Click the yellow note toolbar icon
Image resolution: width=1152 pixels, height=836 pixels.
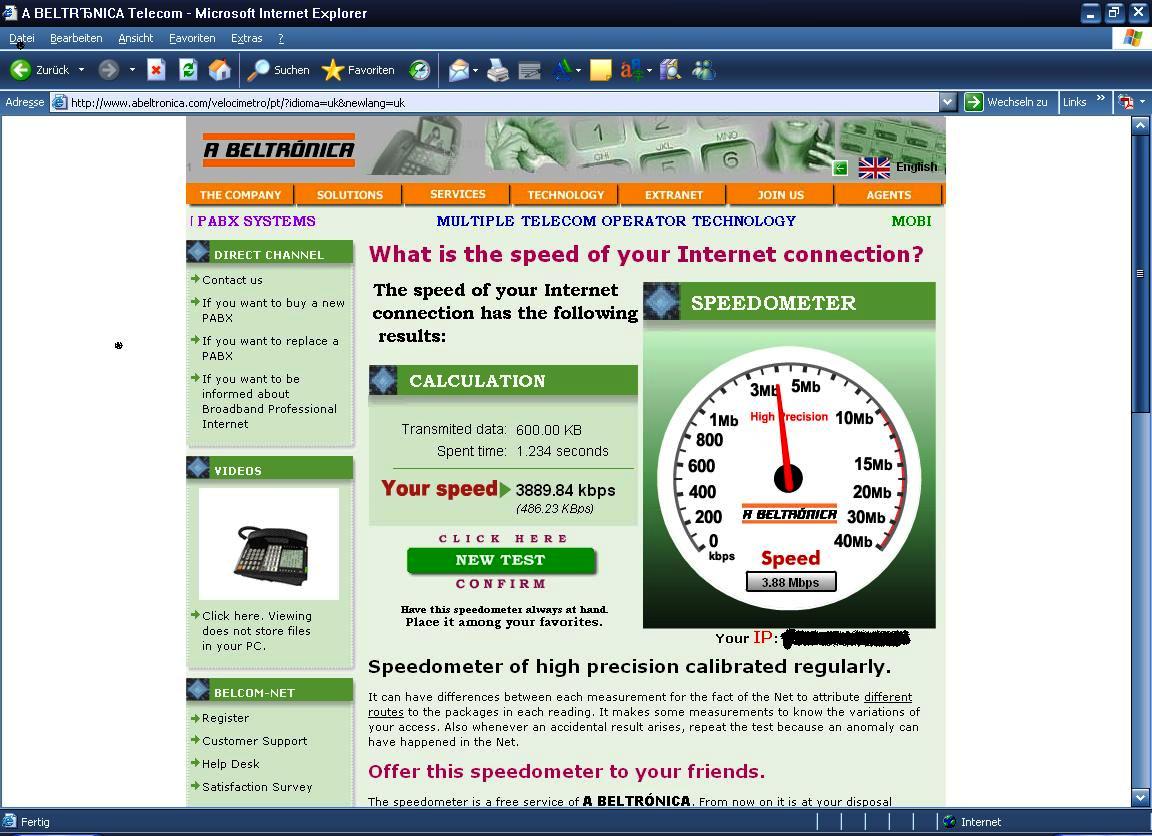[x=600, y=70]
